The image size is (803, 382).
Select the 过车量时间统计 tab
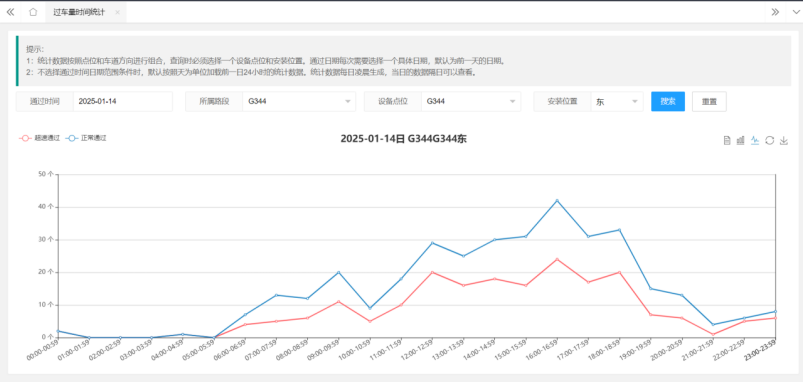[79, 12]
